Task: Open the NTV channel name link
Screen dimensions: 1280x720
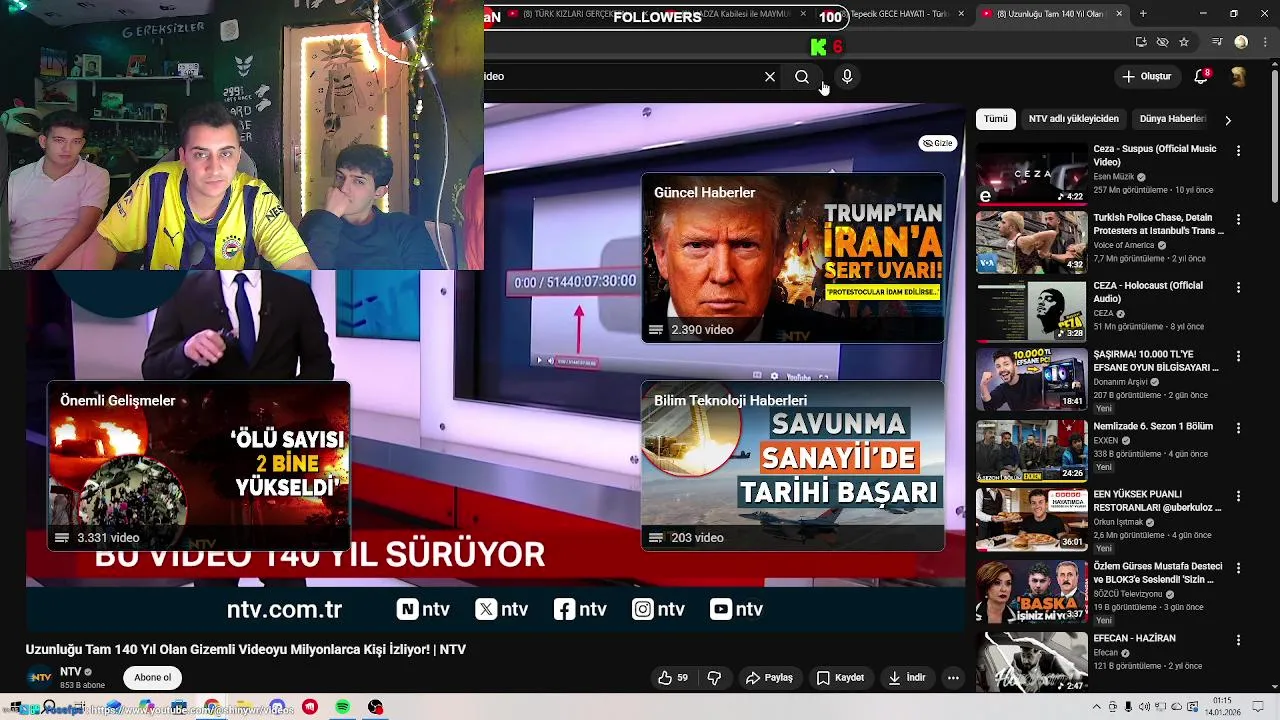Action: (x=71, y=672)
